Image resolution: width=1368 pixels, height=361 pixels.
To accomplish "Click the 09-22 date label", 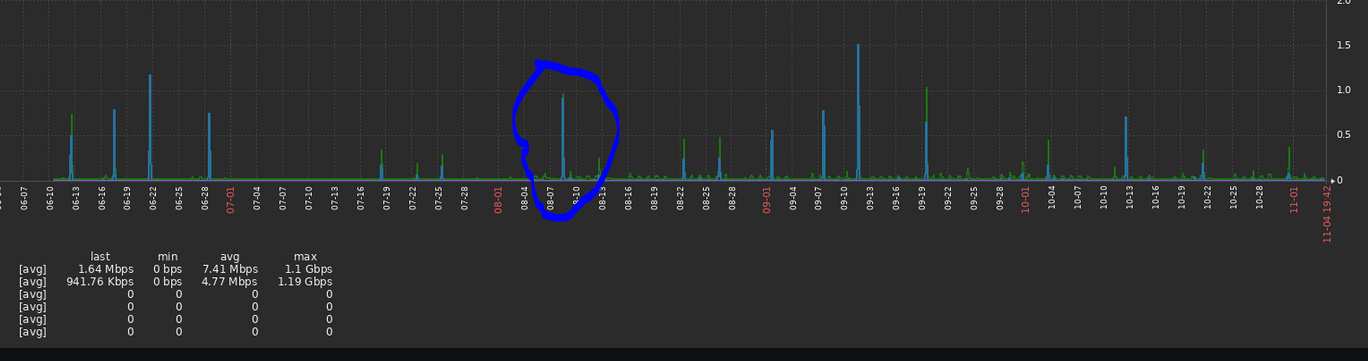I will (x=948, y=197).
